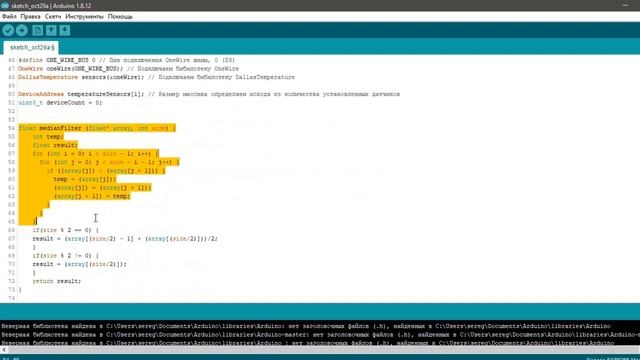Click the outer 'for (int i = 0' loop line
Image resolution: width=640 pixels, height=360 pixels.
96,154
